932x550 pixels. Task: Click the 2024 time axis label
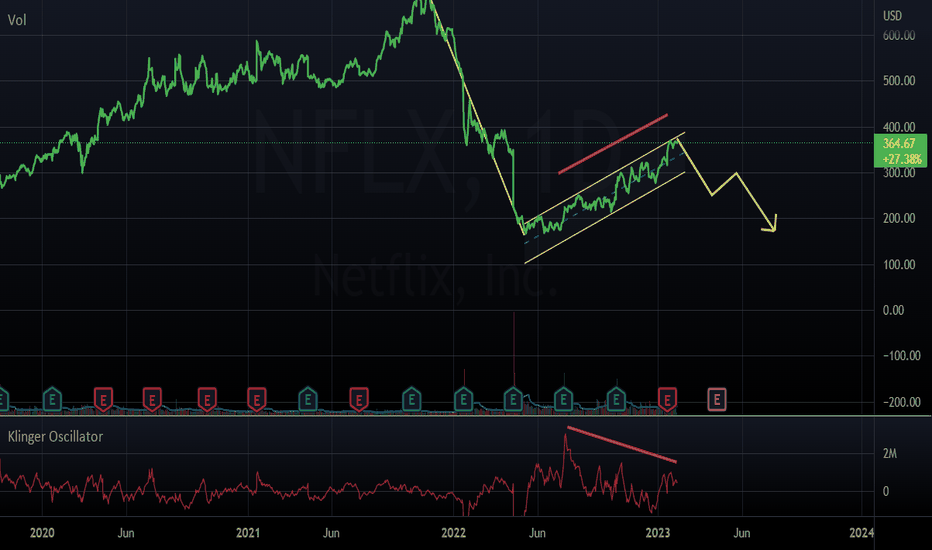[862, 533]
